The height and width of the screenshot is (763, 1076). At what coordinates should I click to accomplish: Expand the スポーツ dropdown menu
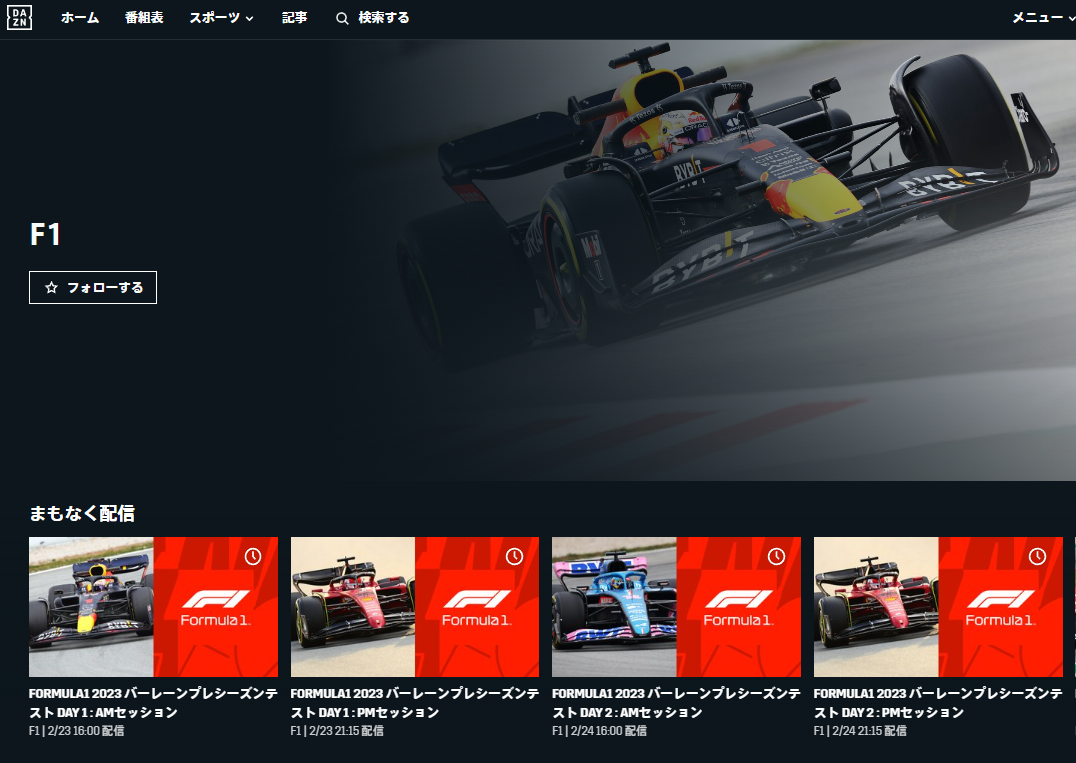point(222,18)
